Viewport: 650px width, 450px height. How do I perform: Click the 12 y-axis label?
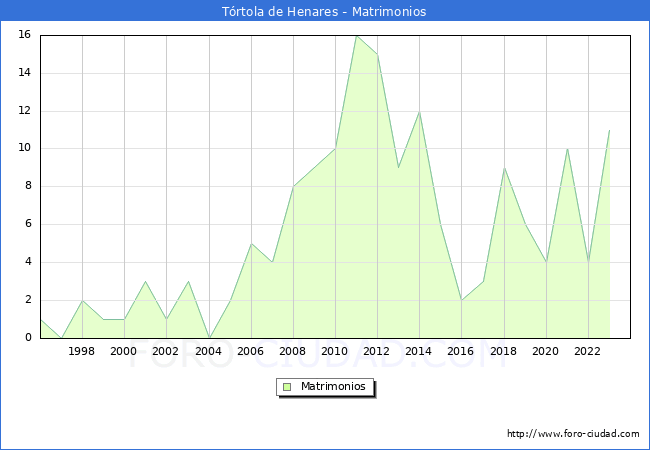(x=25, y=111)
